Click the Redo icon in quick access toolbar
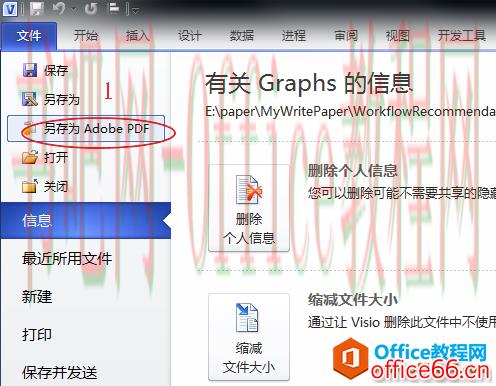496x386 pixels. (x=91, y=8)
